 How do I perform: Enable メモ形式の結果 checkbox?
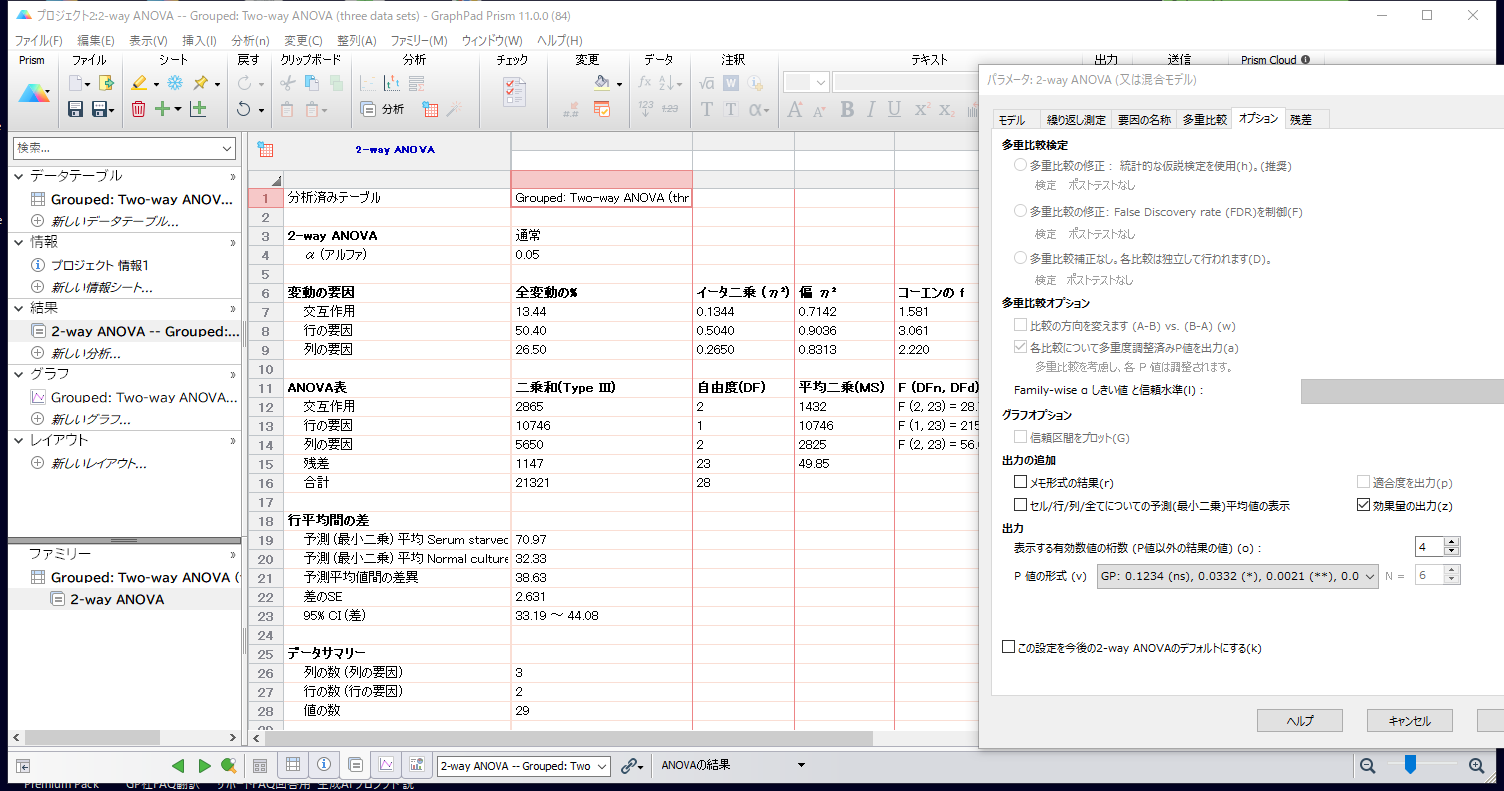coord(1021,483)
